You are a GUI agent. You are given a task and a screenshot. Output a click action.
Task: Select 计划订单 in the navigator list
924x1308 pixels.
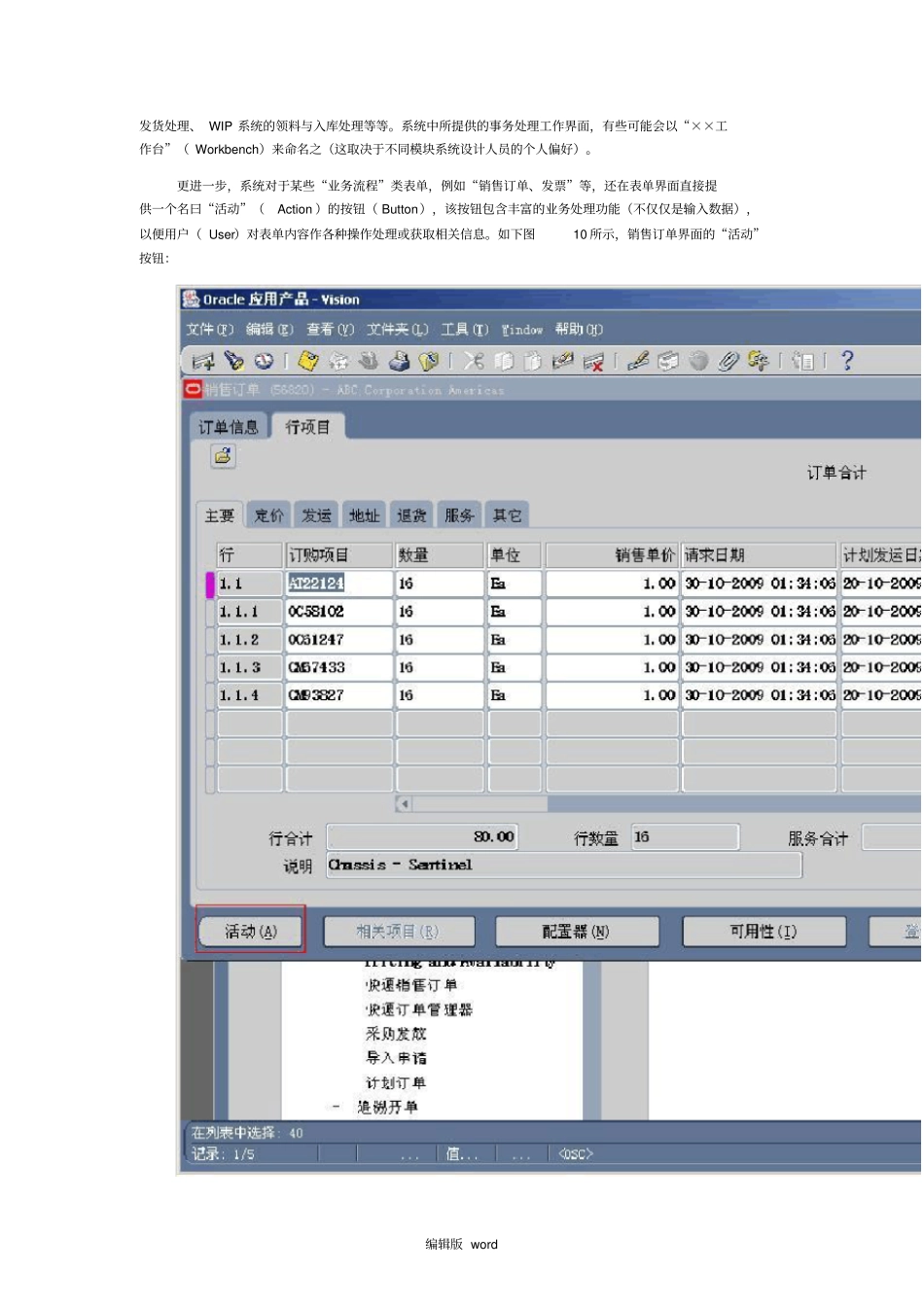396,1082
